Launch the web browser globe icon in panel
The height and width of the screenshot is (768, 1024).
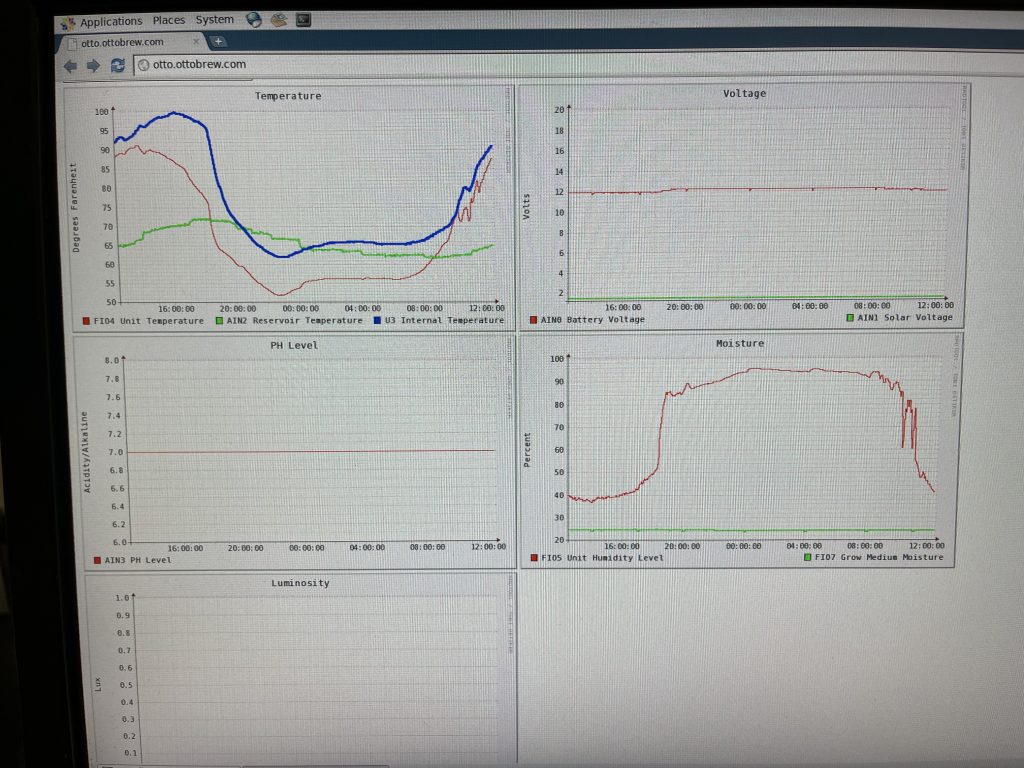(253, 20)
